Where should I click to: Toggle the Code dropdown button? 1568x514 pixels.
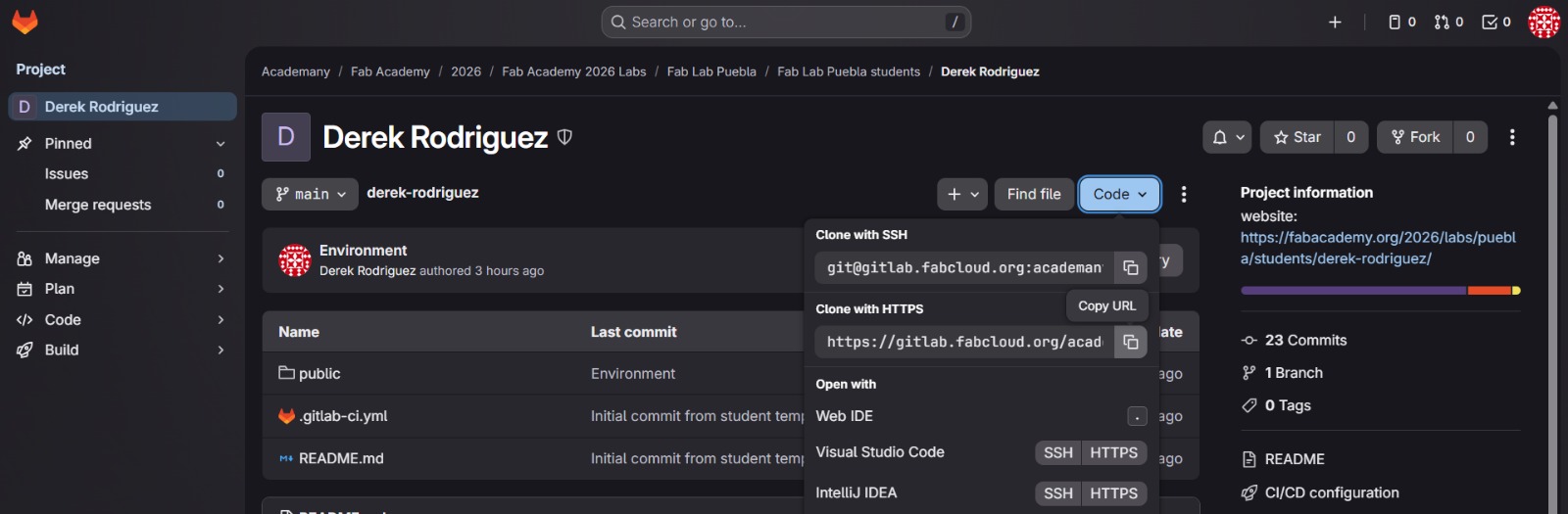[1119, 194]
